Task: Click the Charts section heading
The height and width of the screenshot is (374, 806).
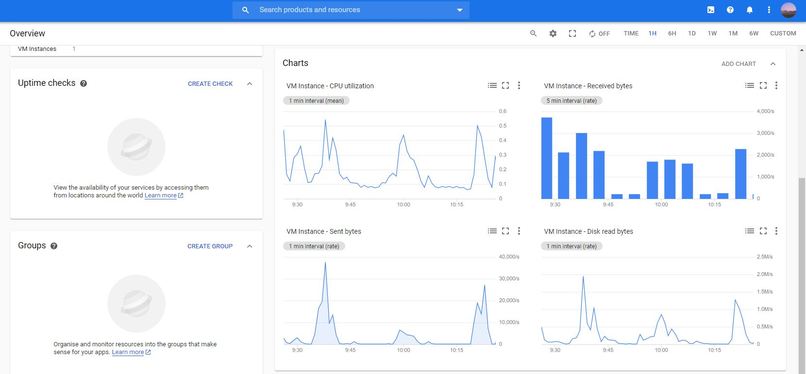Action: [x=296, y=63]
